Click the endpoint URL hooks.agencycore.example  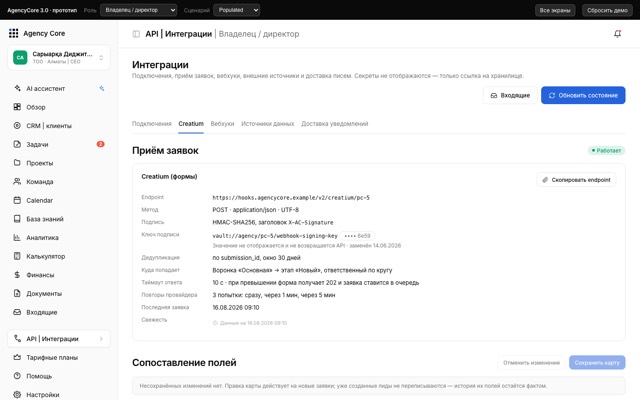291,198
